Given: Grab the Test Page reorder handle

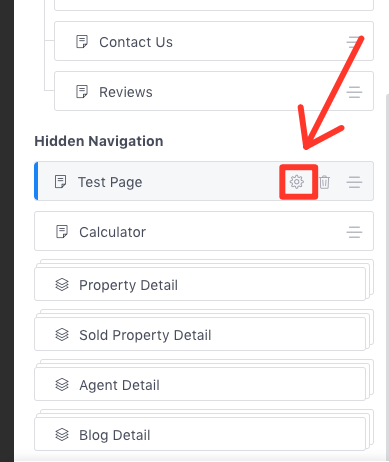Looking at the screenshot, I should point(354,182).
